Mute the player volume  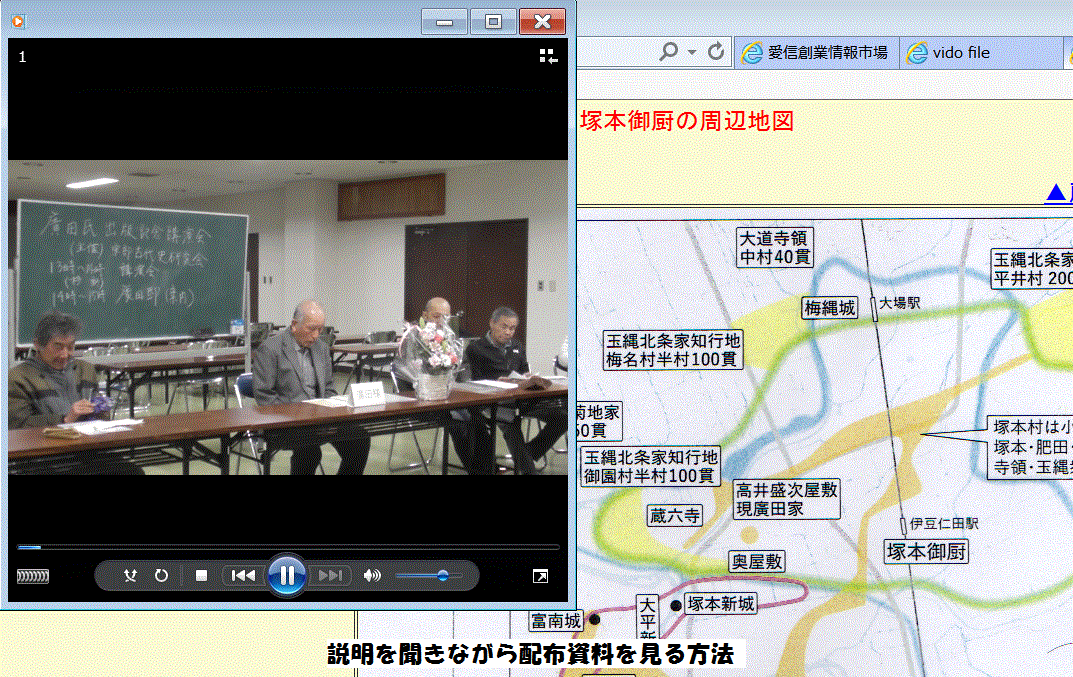[372, 576]
